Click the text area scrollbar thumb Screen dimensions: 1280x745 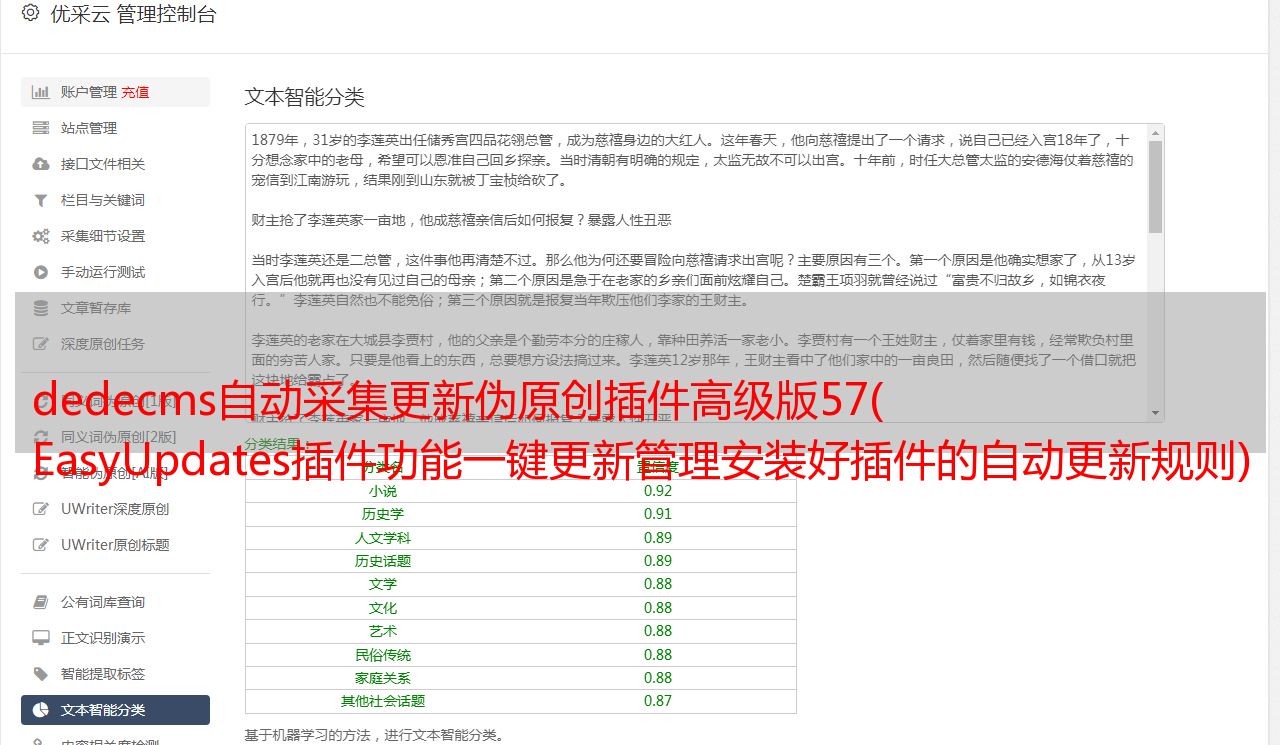pos(1156,186)
